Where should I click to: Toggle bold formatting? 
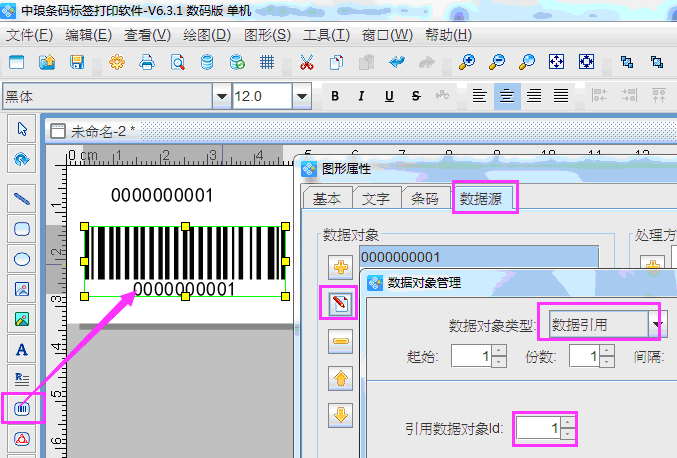(335, 96)
